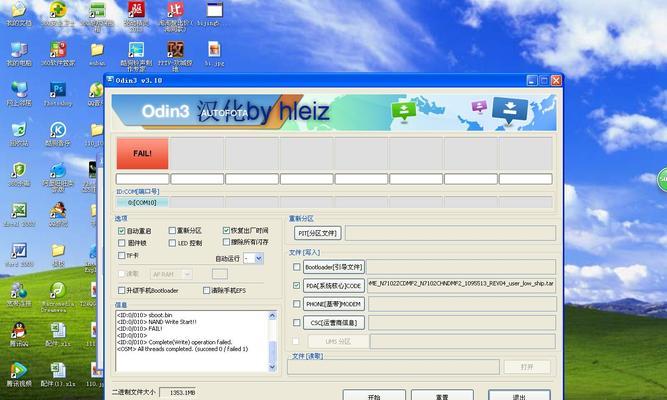Open 宽带连接 network shortcut icon
The width and height of the screenshot is (667, 400).
tap(19, 290)
